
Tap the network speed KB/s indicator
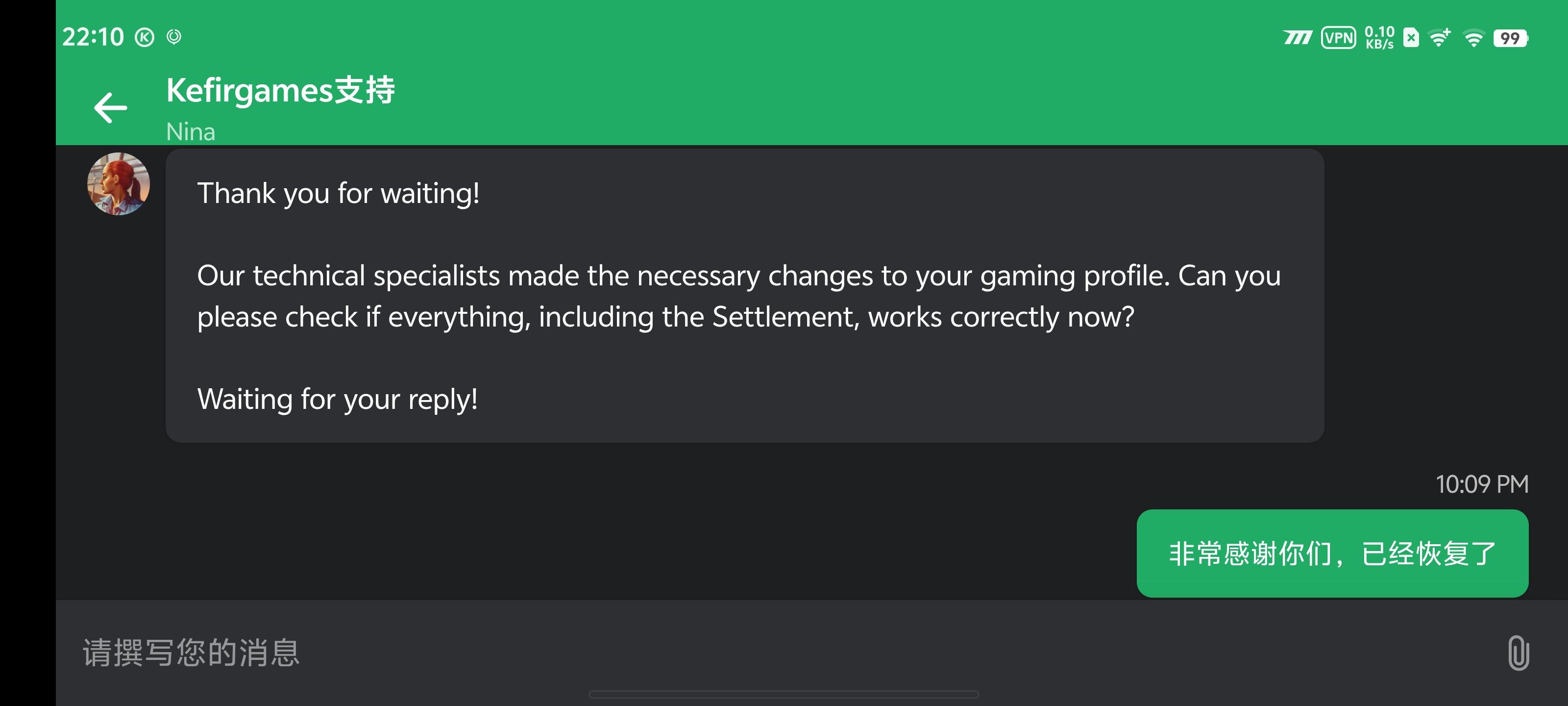click(x=1379, y=38)
